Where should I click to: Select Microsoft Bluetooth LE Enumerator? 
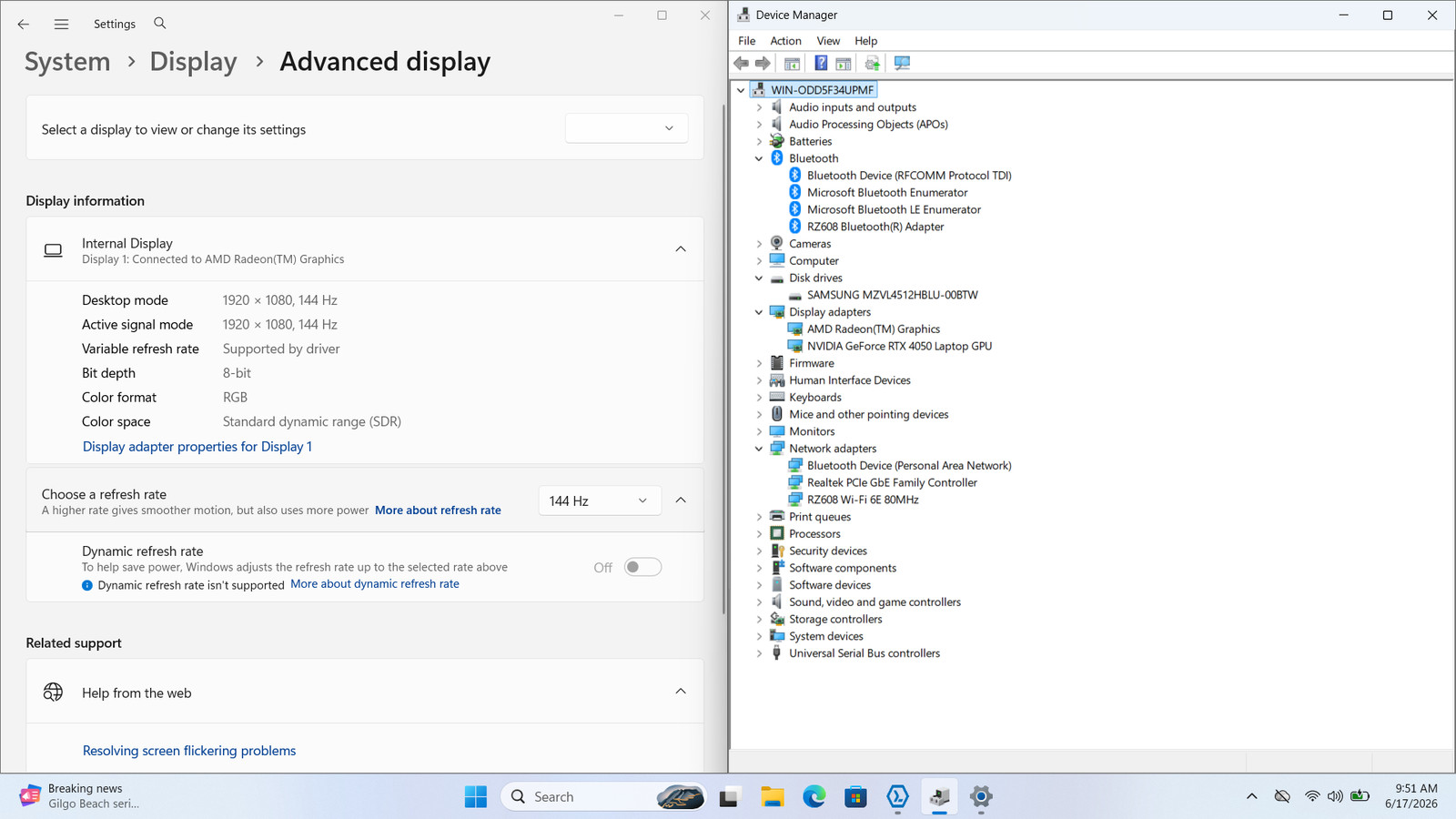[894, 209]
